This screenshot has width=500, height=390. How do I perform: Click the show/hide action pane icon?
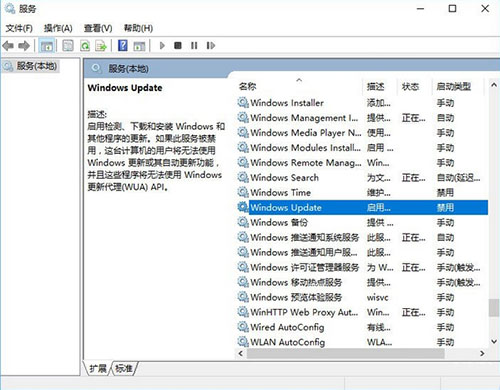pos(139,45)
